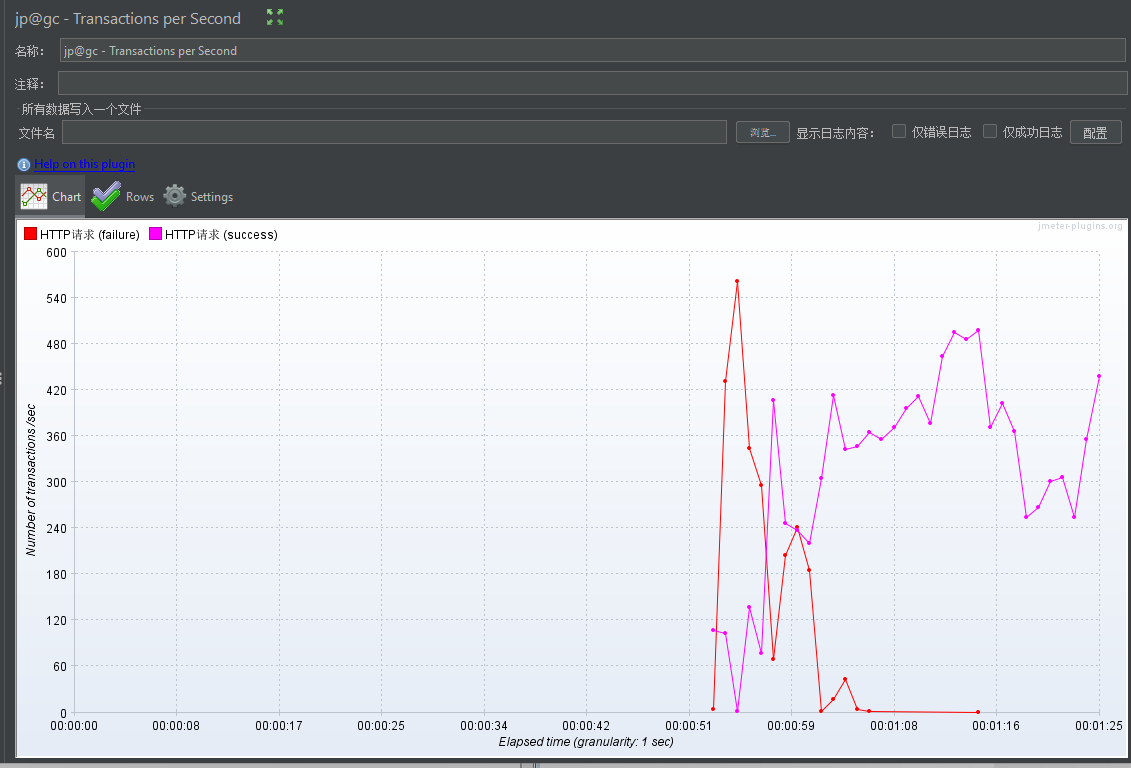
Task: Click the red failure legend swatch
Action: click(30, 234)
